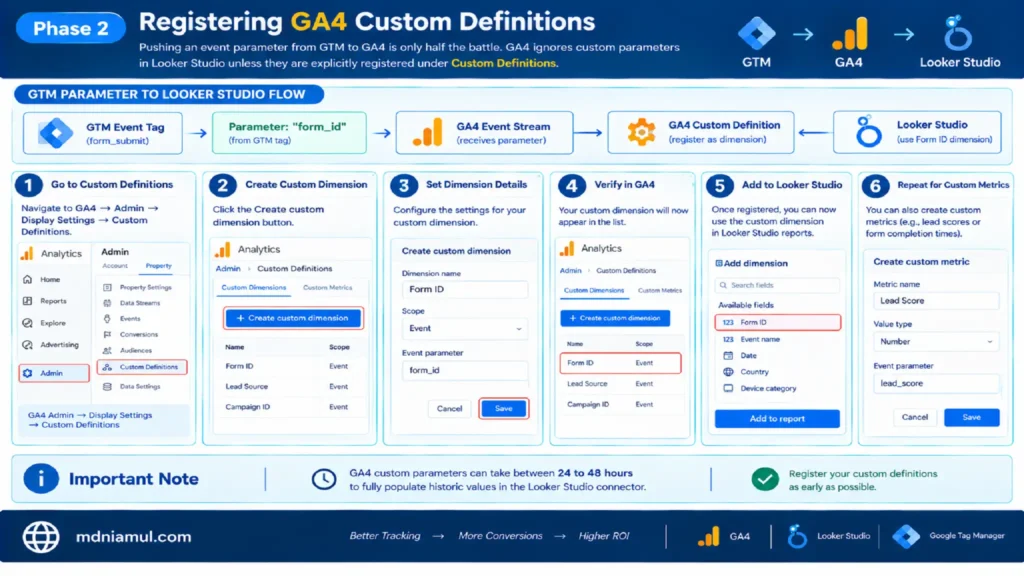1024x576 pixels.
Task: Open Audiences in the Admin list
Action: [128, 351]
